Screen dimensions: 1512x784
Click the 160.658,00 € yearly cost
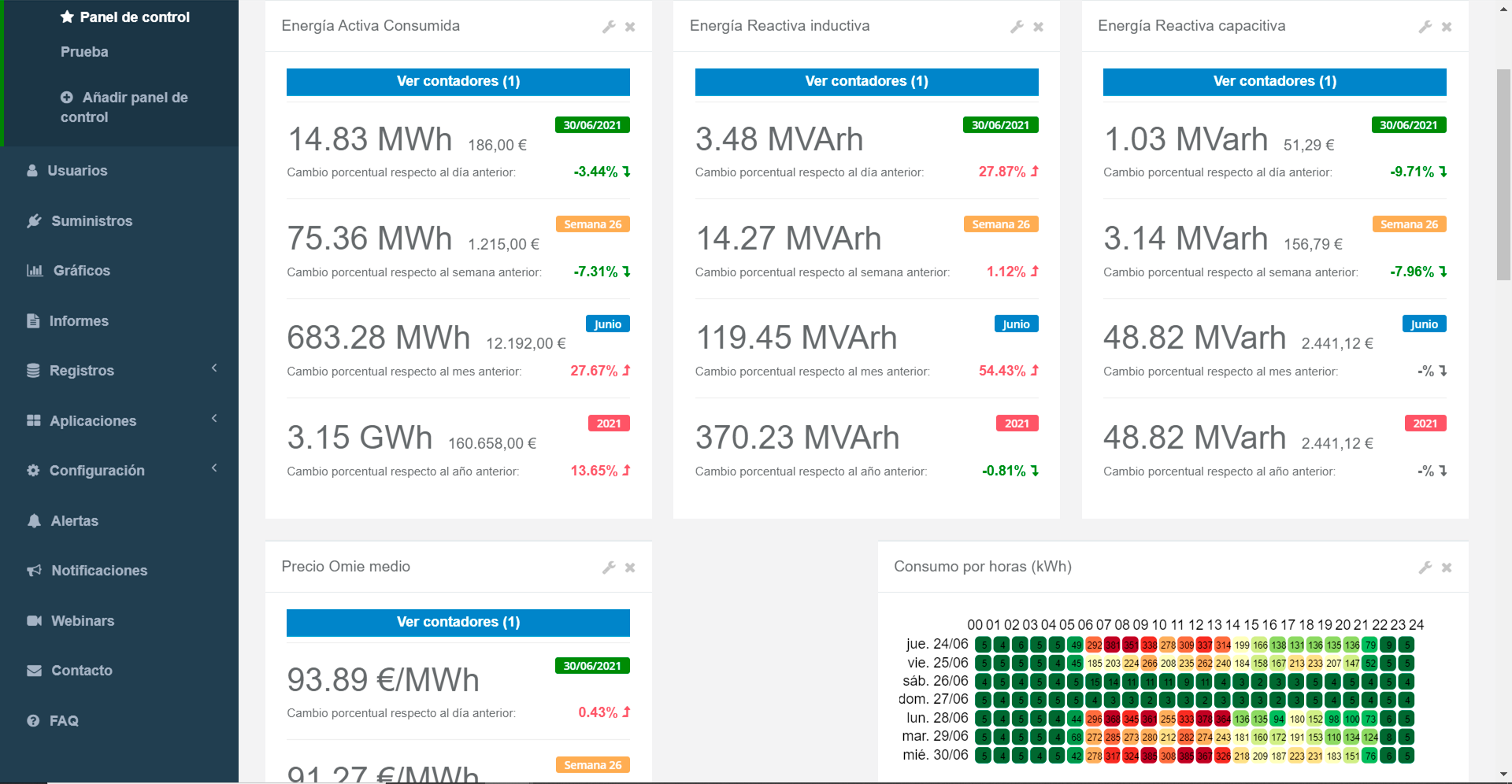[492, 444]
